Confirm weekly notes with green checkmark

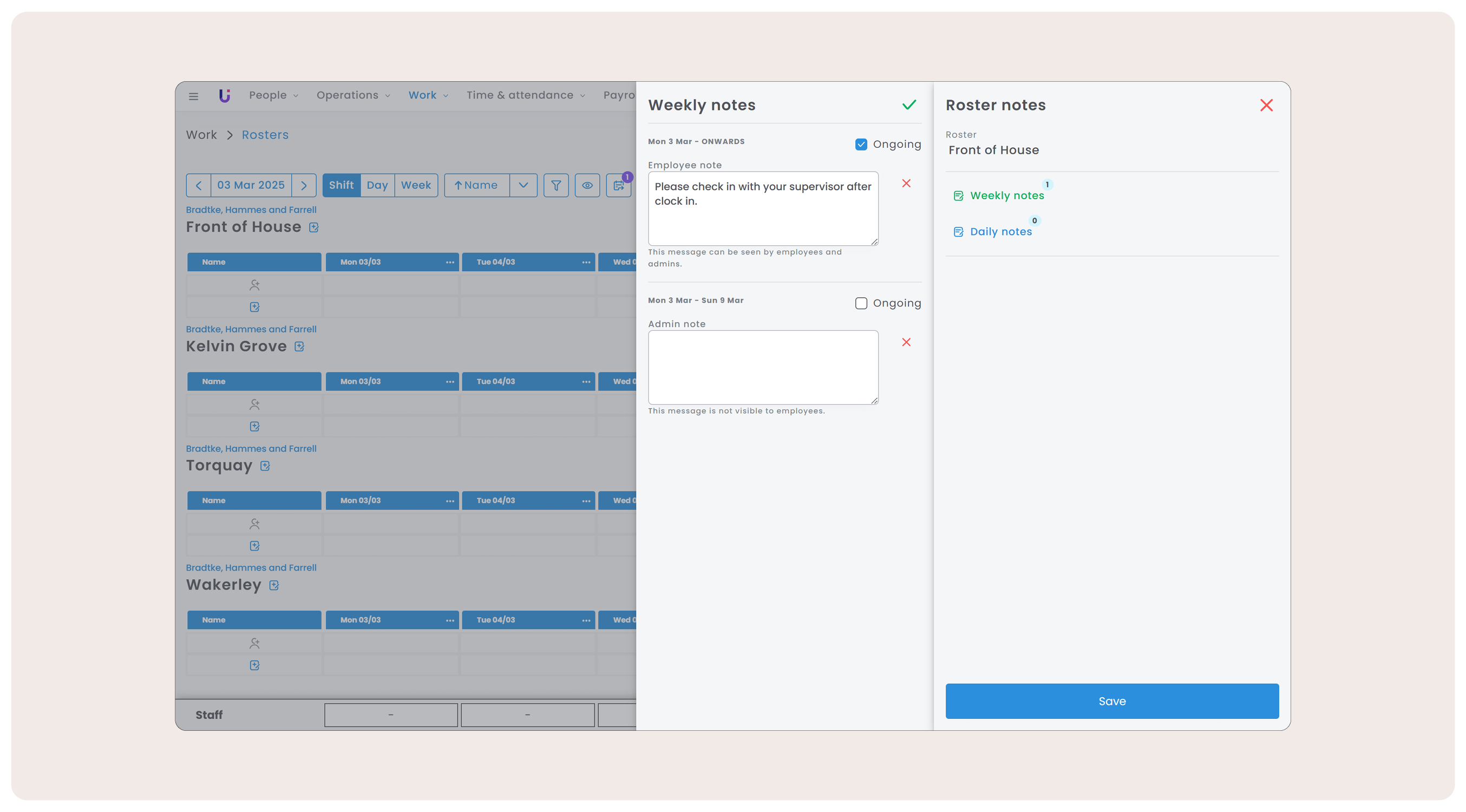click(x=909, y=104)
